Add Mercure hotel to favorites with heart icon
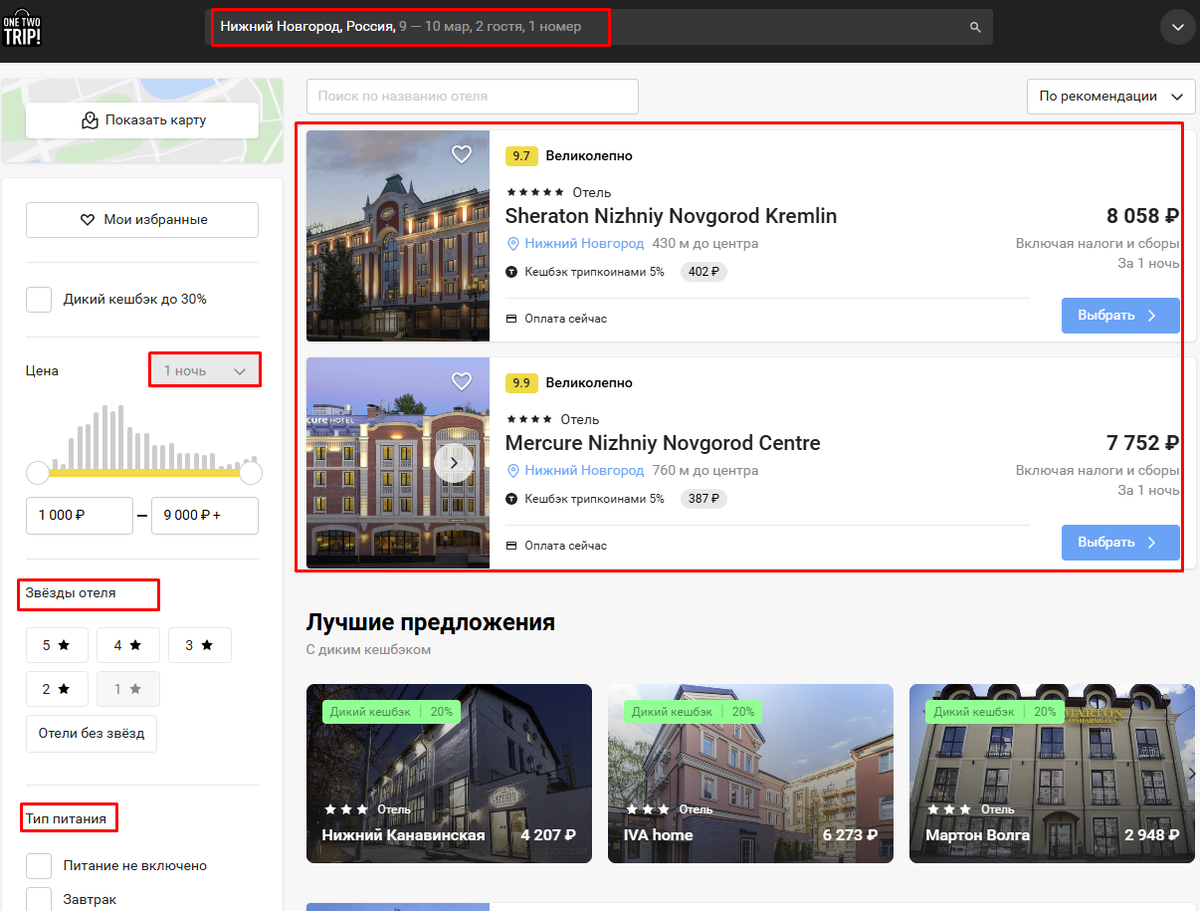Screen dimensions: 1200x911 (461, 381)
